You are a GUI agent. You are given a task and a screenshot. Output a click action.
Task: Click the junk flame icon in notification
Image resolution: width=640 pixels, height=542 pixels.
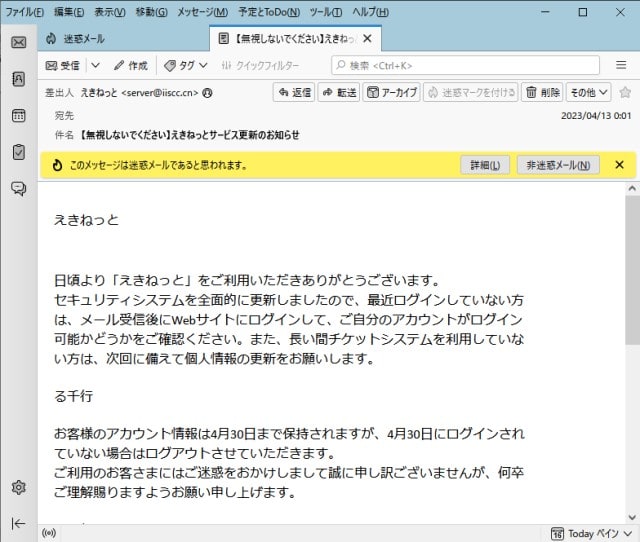click(x=58, y=165)
